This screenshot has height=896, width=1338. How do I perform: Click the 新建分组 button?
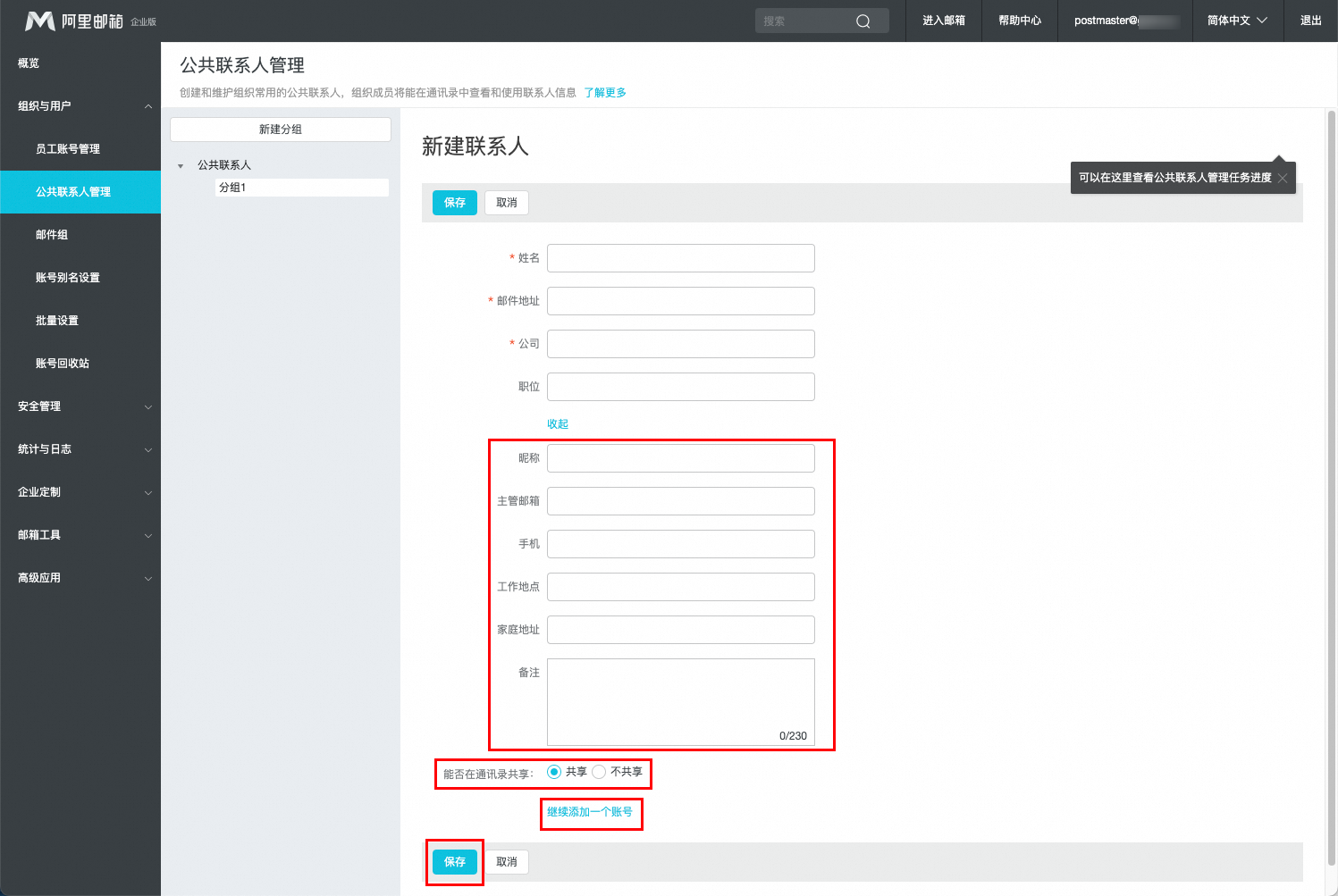281,130
